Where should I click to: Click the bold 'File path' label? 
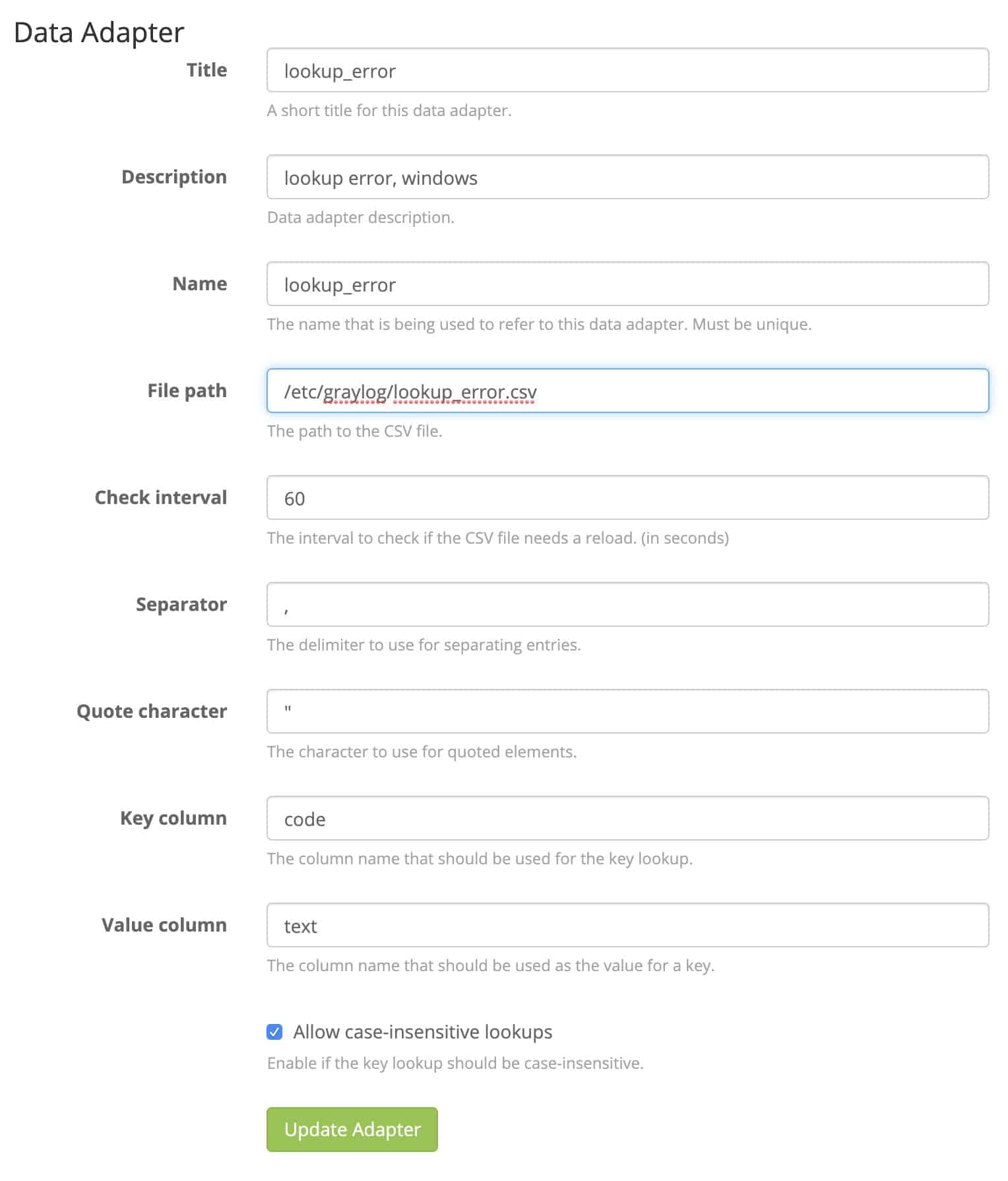tap(187, 391)
